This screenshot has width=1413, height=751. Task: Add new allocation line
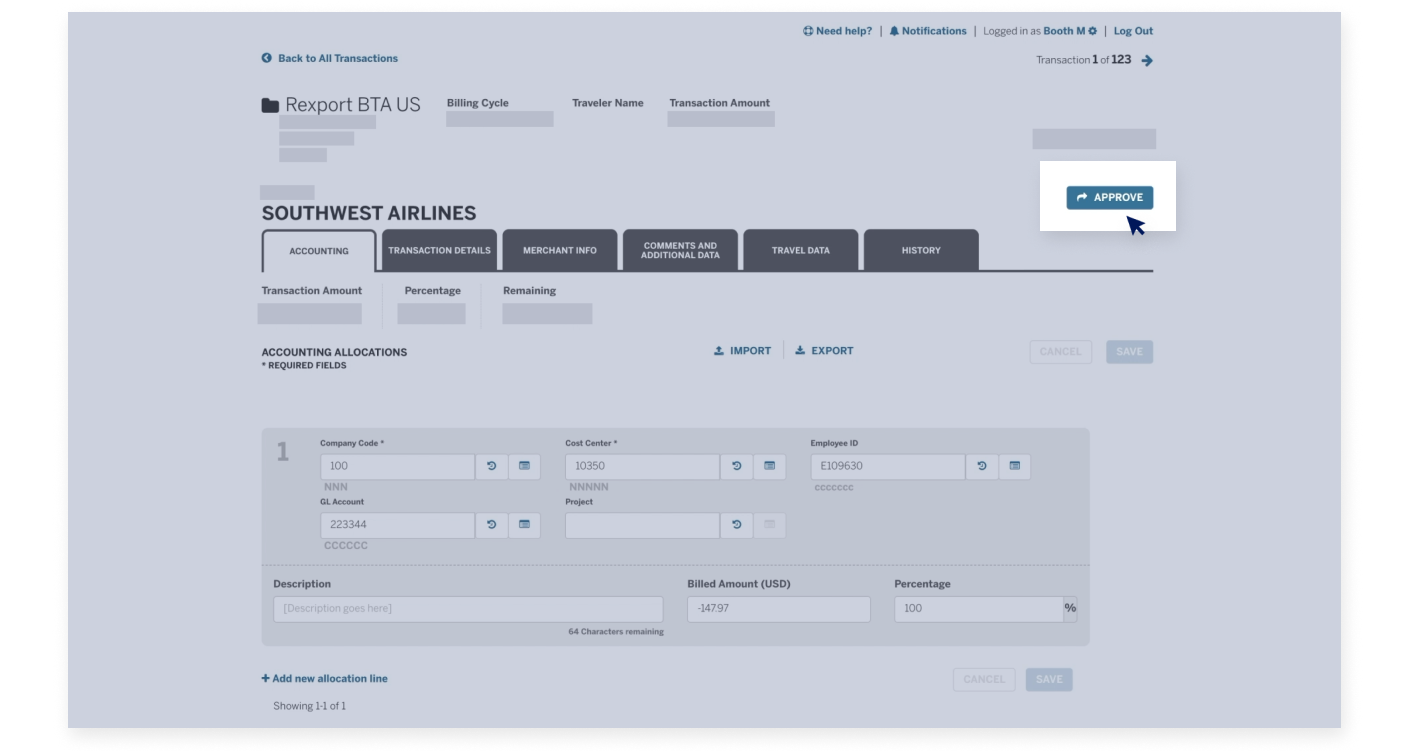[324, 678]
